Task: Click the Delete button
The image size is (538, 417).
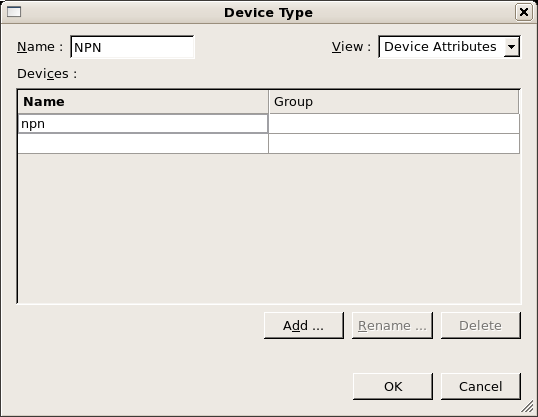Action: [x=481, y=325]
